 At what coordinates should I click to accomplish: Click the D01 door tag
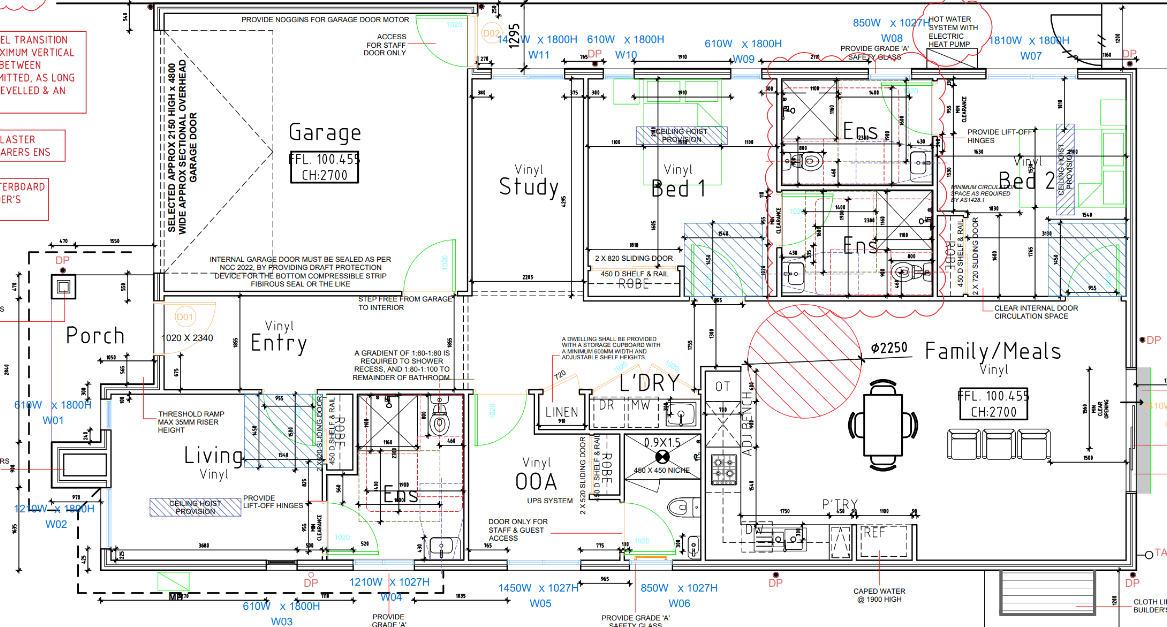click(185, 317)
